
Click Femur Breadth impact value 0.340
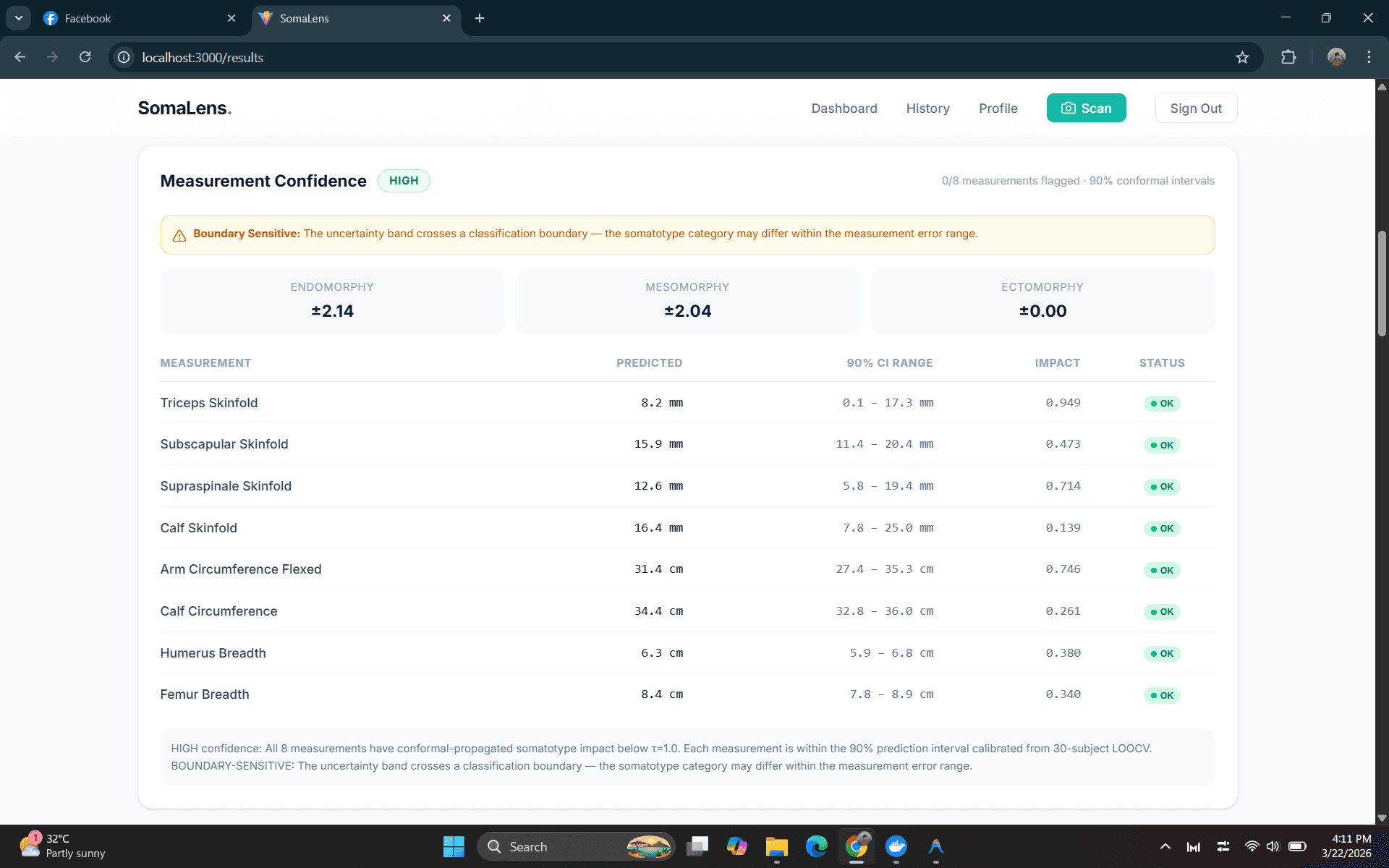pyautogui.click(x=1063, y=694)
